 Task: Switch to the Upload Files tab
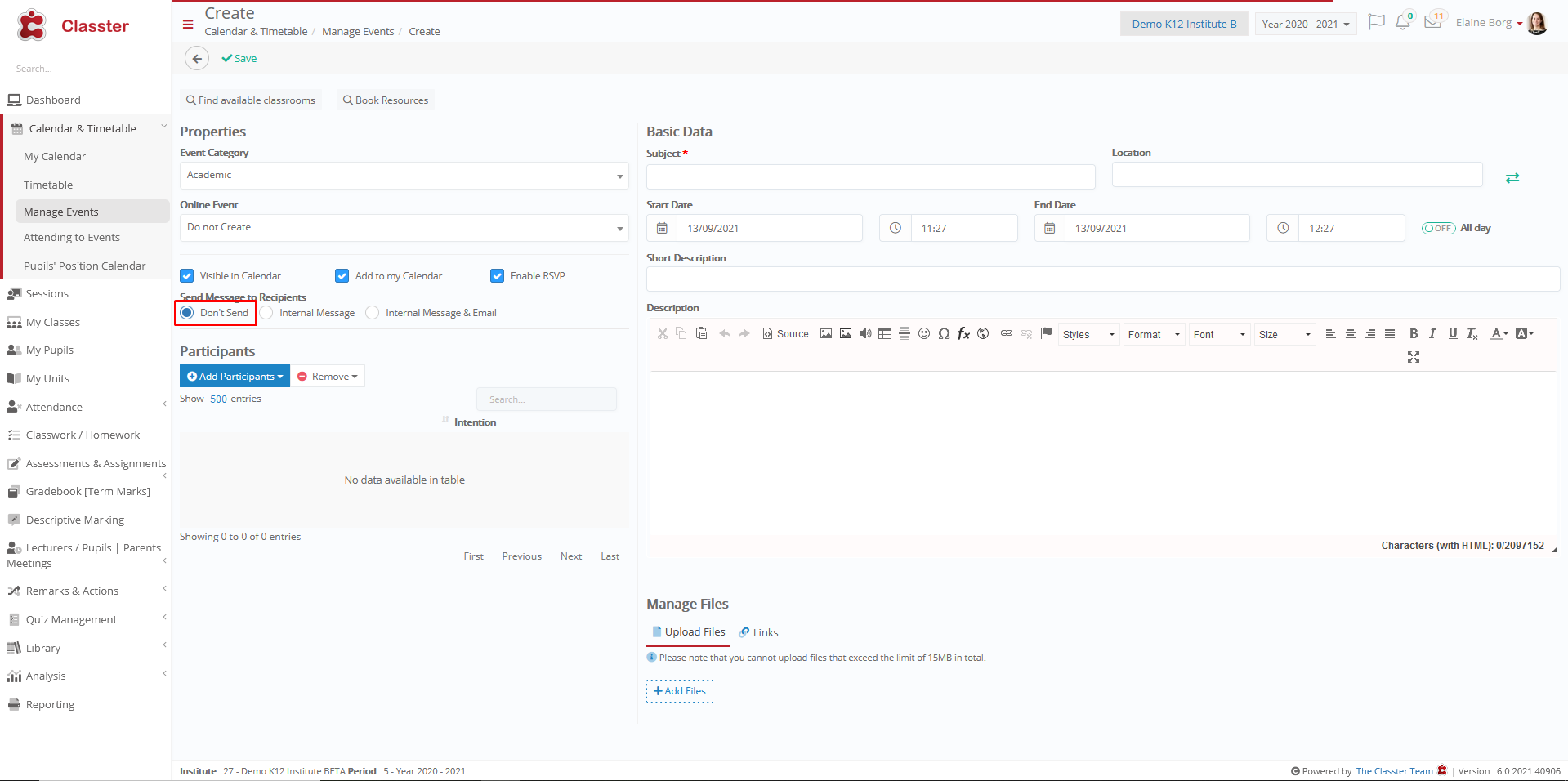pos(688,632)
